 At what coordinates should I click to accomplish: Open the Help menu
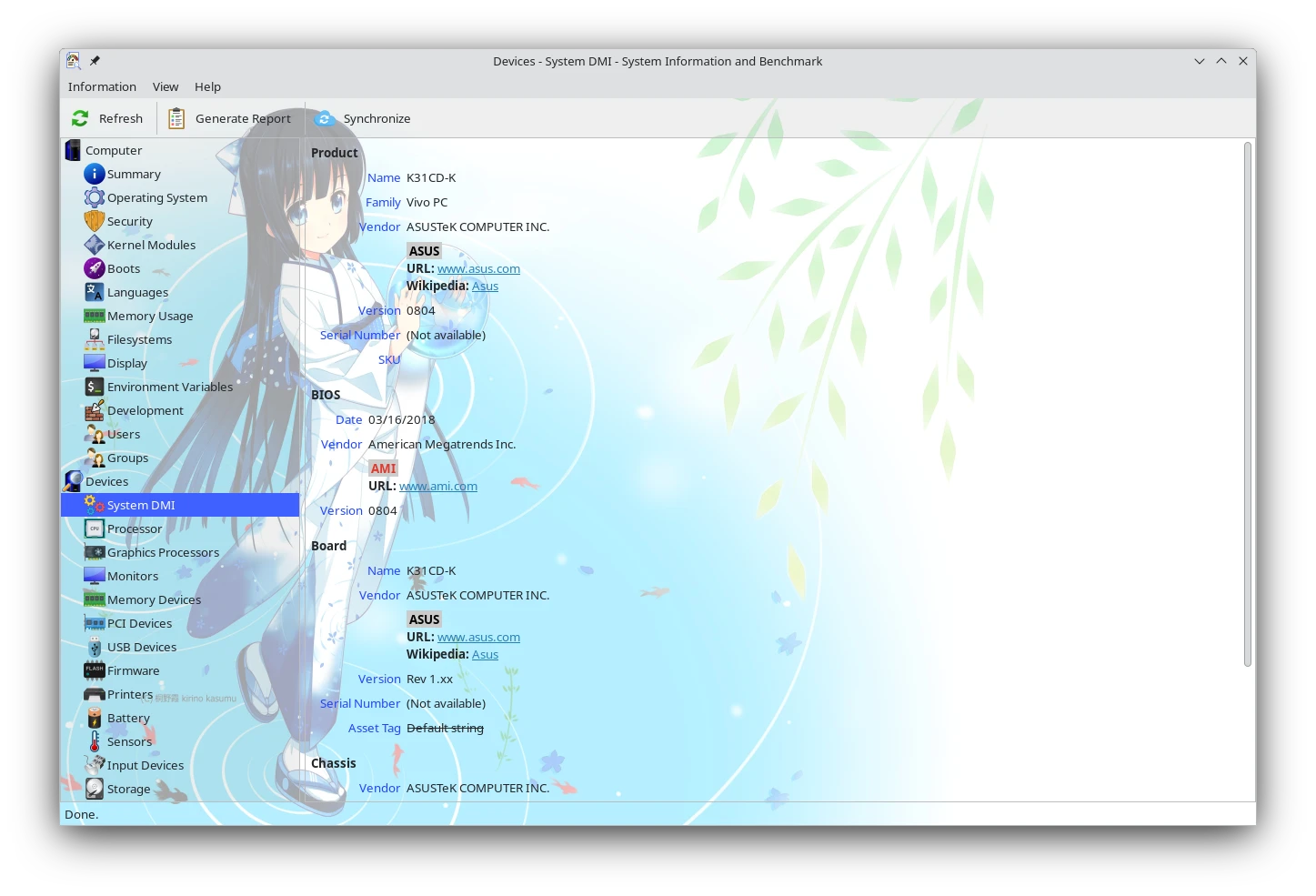pyautogui.click(x=207, y=87)
